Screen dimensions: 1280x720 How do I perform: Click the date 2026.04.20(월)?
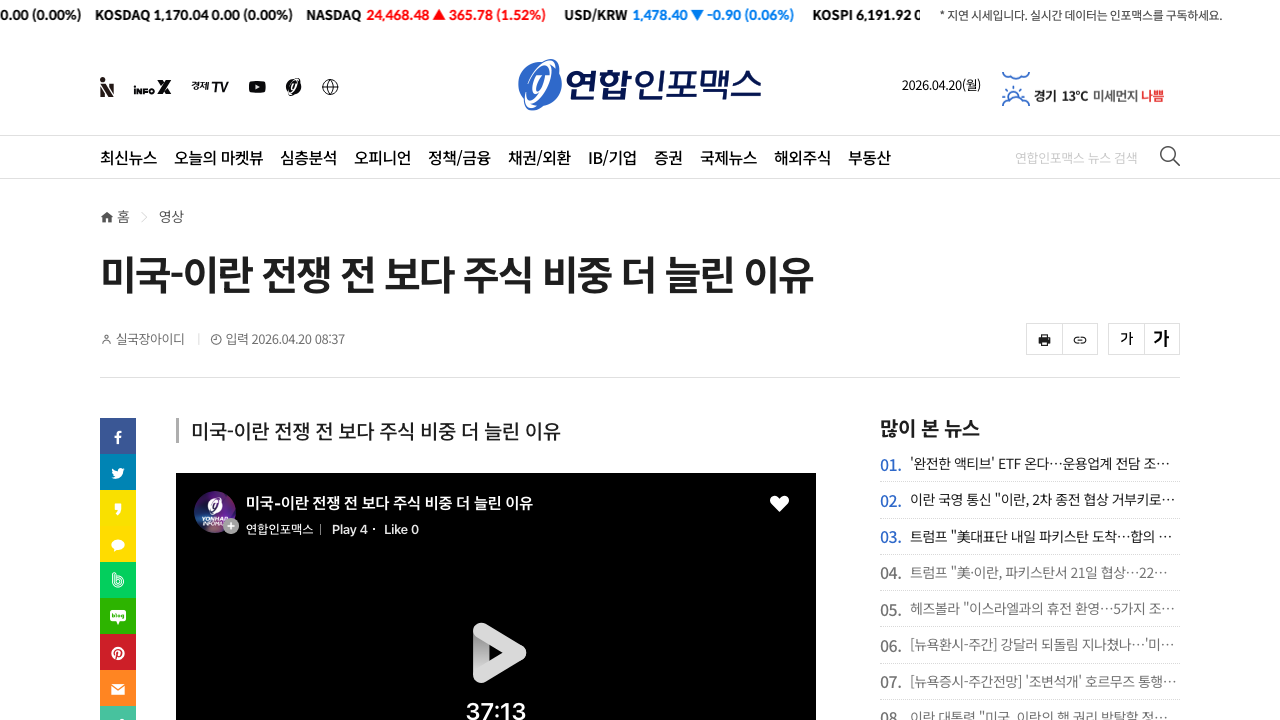click(941, 85)
